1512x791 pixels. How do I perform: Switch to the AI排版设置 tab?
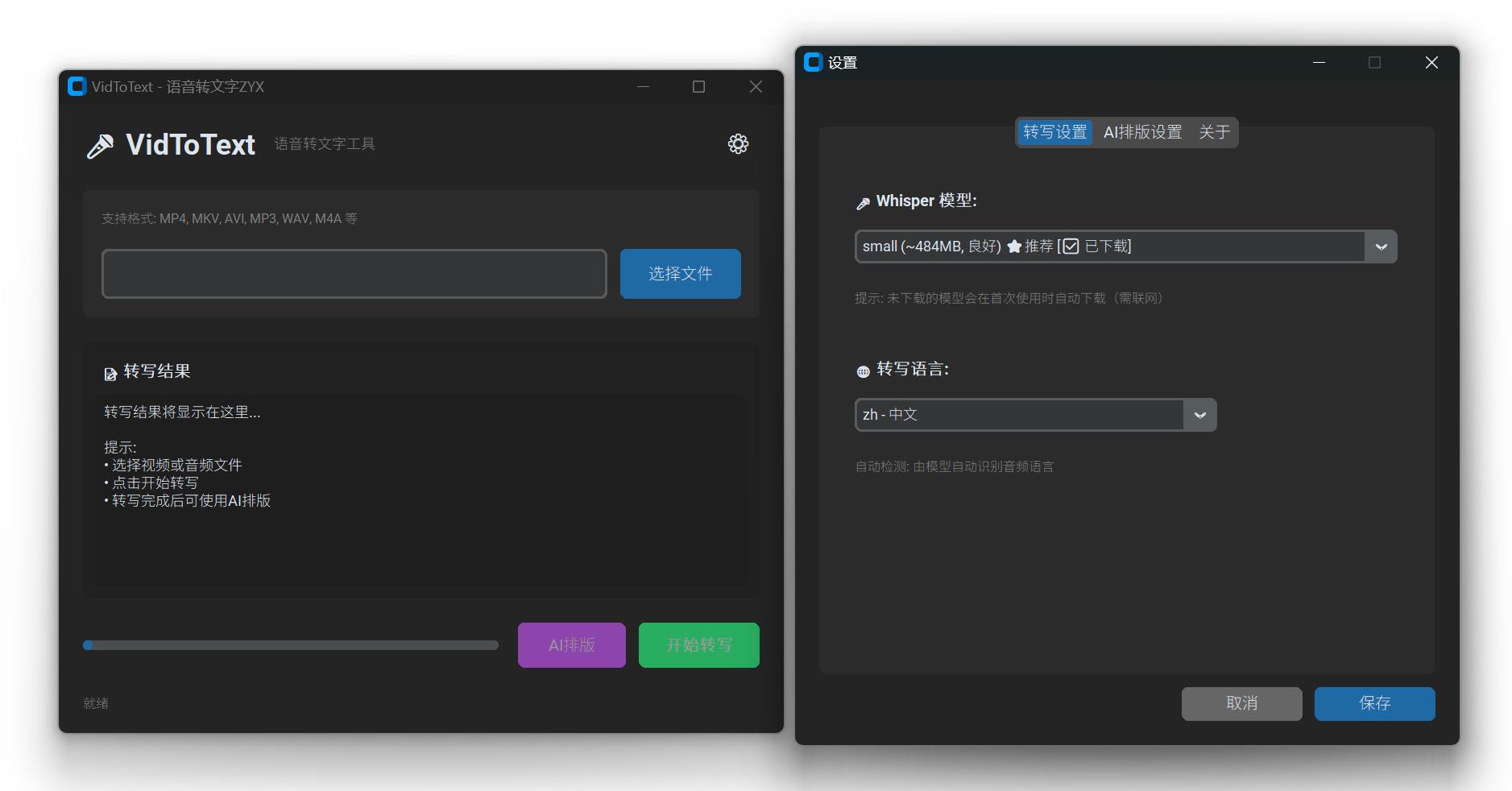click(1142, 132)
